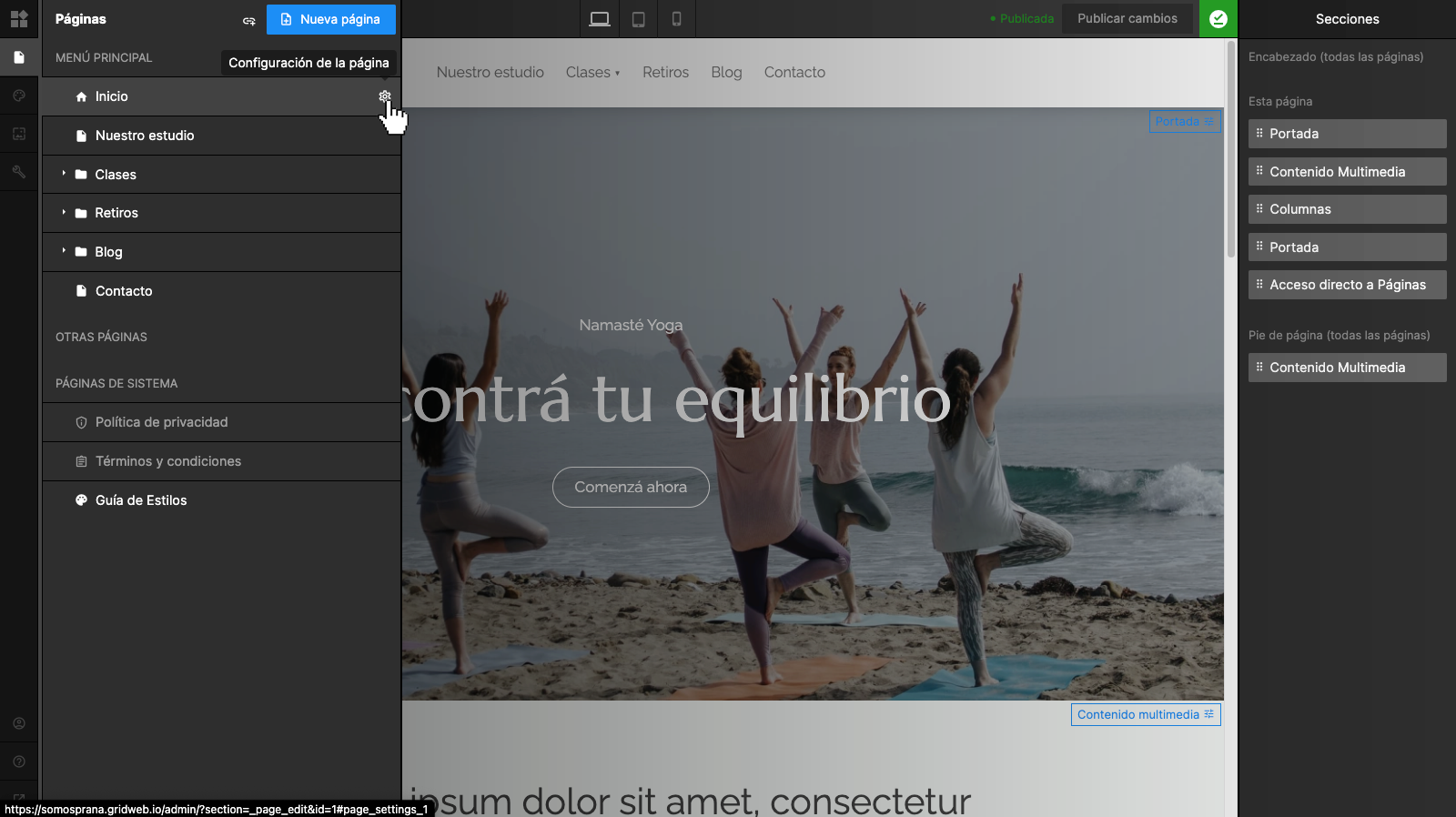Open the Guía de Estilos page
This screenshot has height=817, width=1456.
click(141, 500)
